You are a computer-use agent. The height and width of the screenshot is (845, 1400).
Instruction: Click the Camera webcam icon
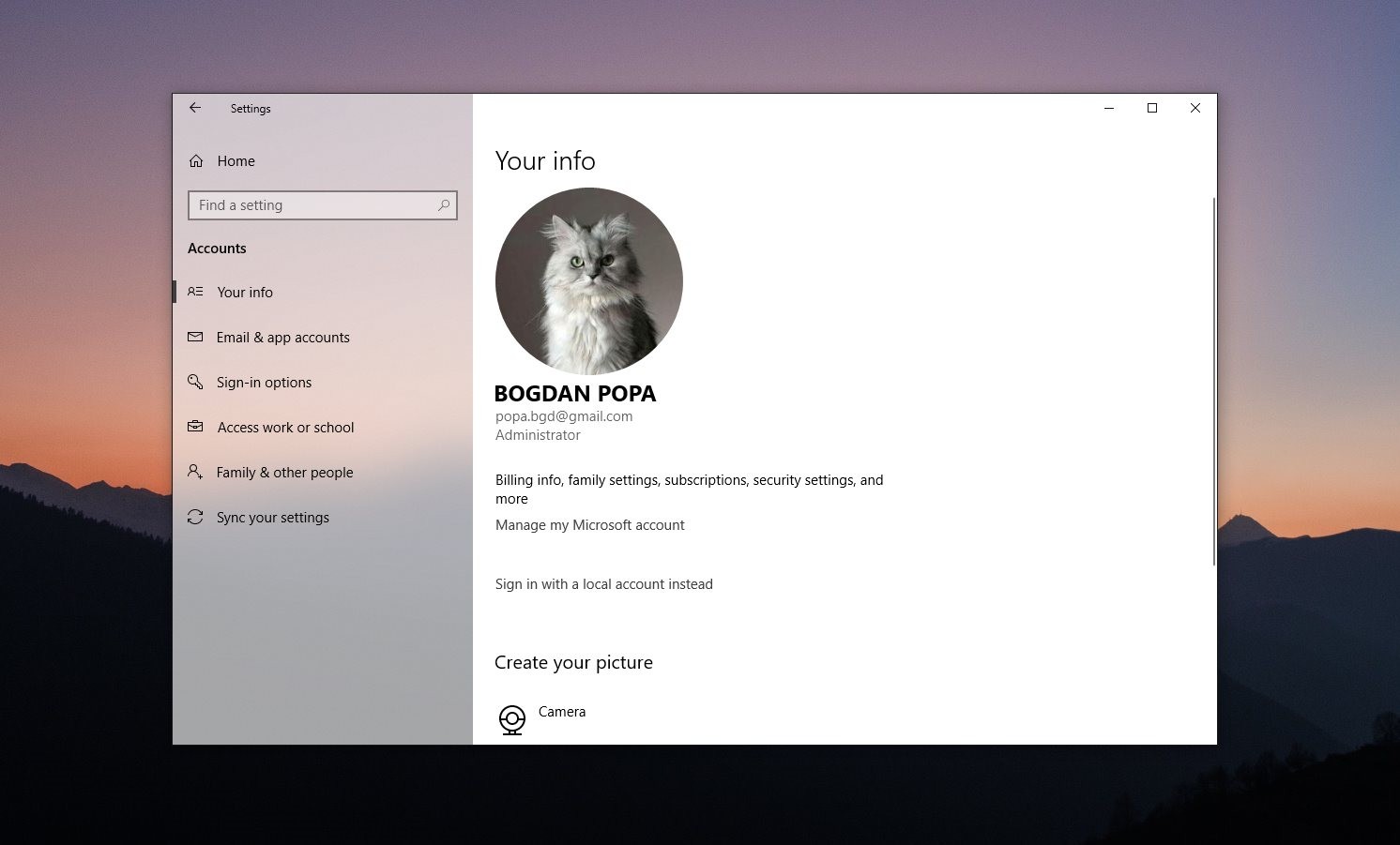(x=512, y=720)
